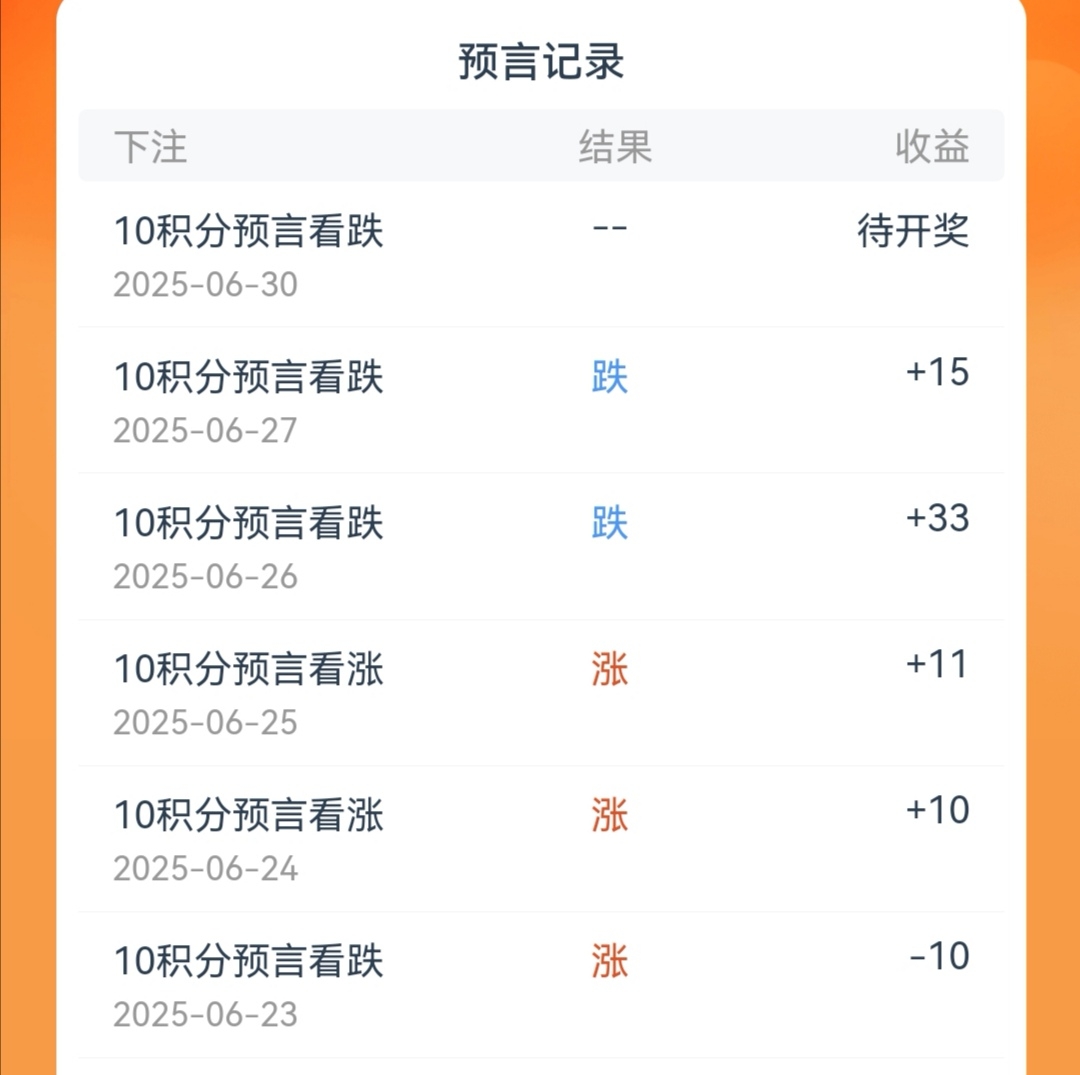Click the red 涨 result for 06-23
The height and width of the screenshot is (1075, 1080).
tap(610, 961)
